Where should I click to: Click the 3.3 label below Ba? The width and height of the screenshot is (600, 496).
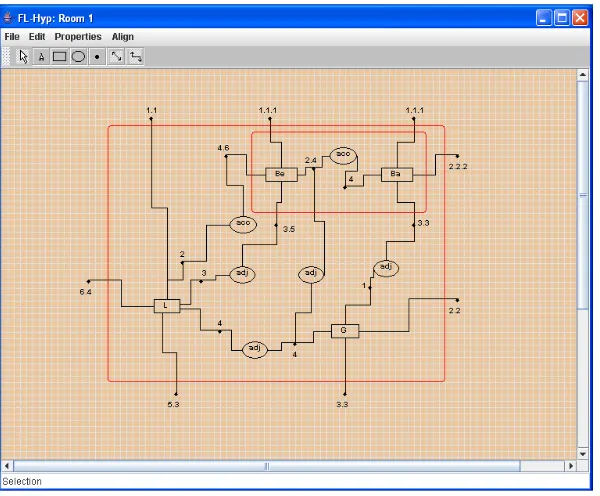[x=423, y=223]
